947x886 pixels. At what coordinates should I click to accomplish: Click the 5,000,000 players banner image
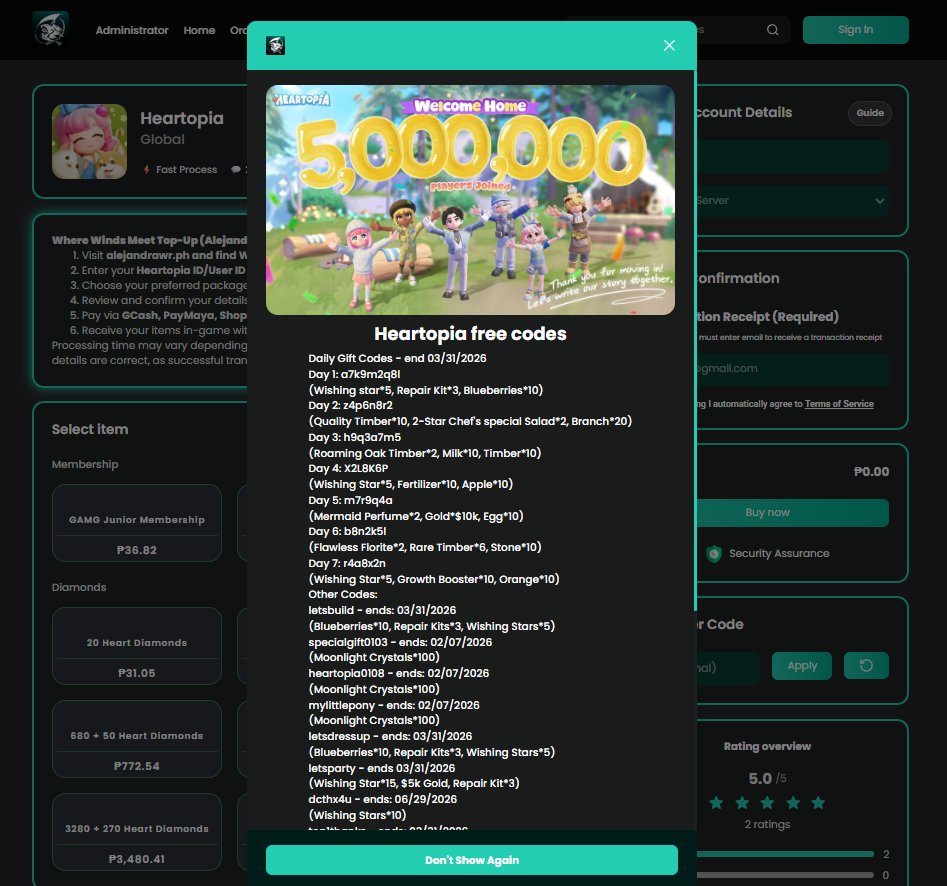tap(470, 200)
